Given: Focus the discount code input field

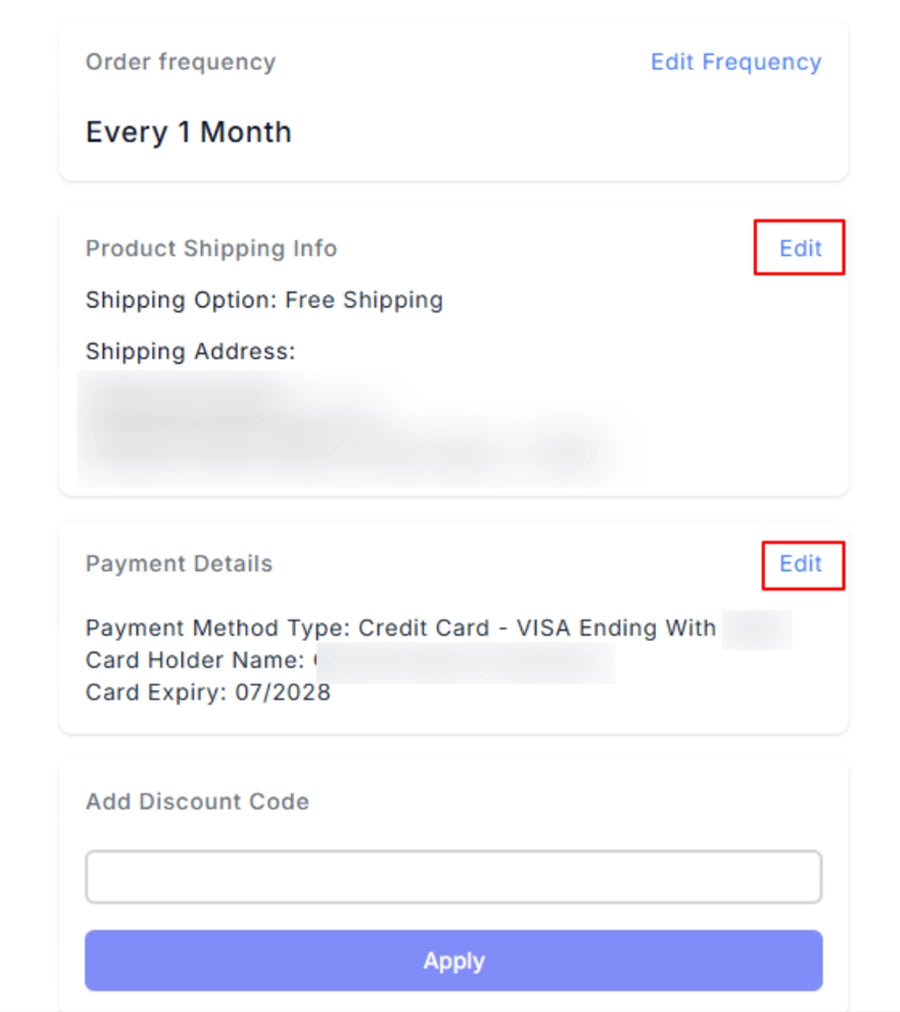Looking at the screenshot, I should point(453,877).
